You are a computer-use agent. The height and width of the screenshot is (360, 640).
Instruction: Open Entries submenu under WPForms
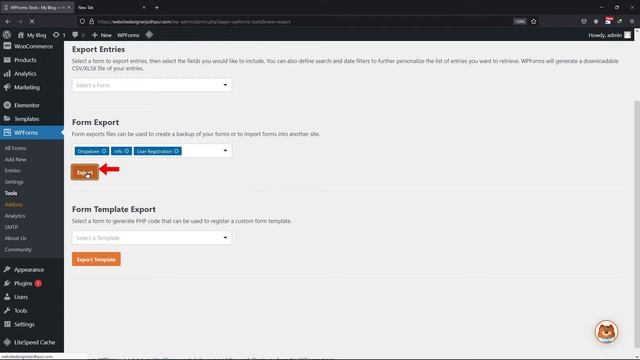click(12, 171)
